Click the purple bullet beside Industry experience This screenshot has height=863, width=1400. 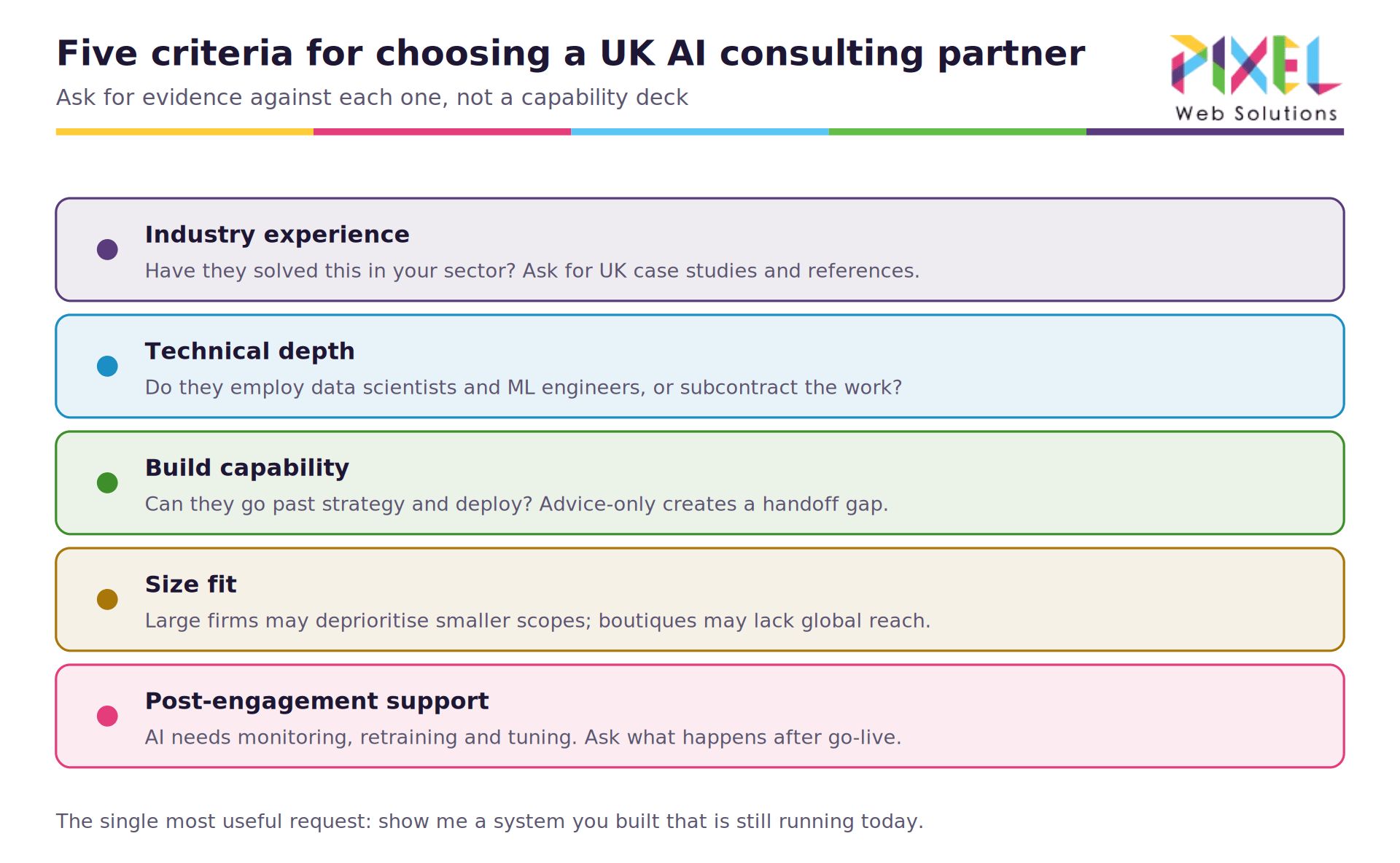107,249
